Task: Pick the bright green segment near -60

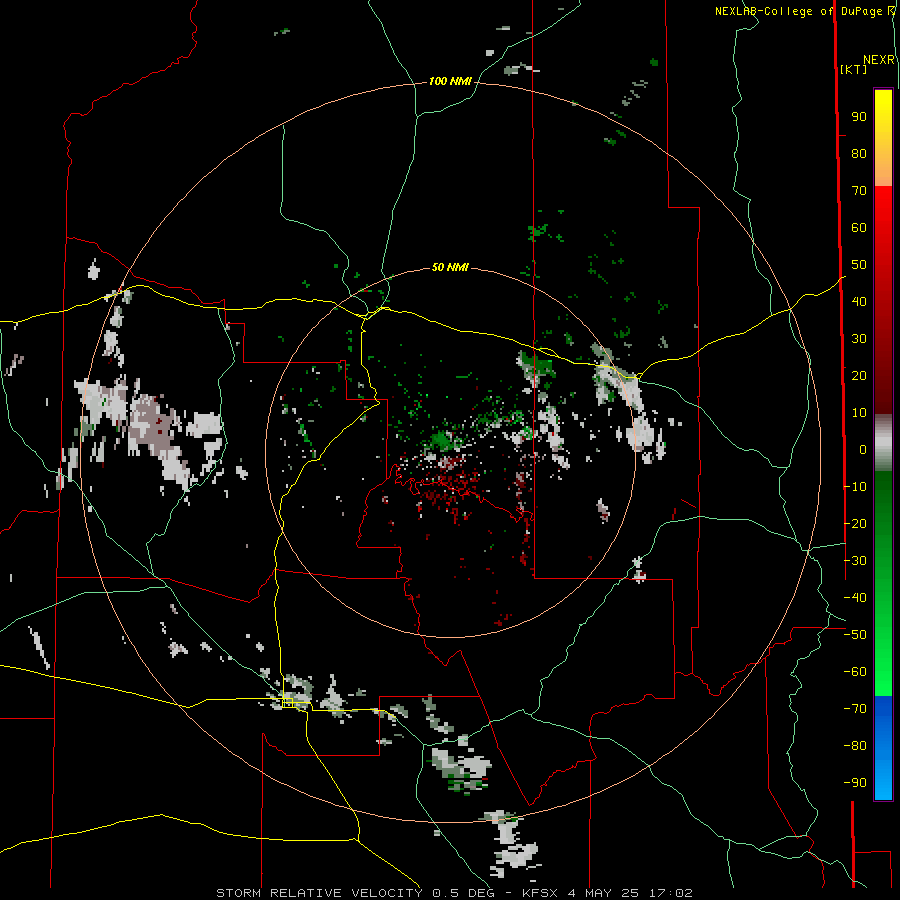Action: click(883, 672)
